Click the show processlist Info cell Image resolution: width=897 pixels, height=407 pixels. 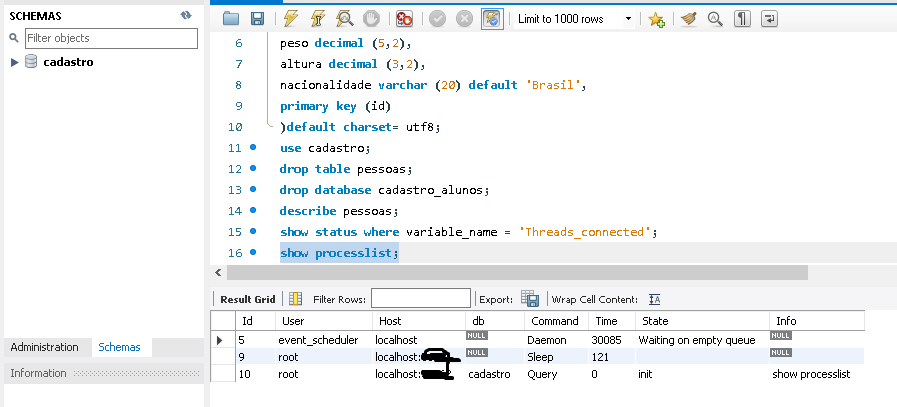(817, 374)
